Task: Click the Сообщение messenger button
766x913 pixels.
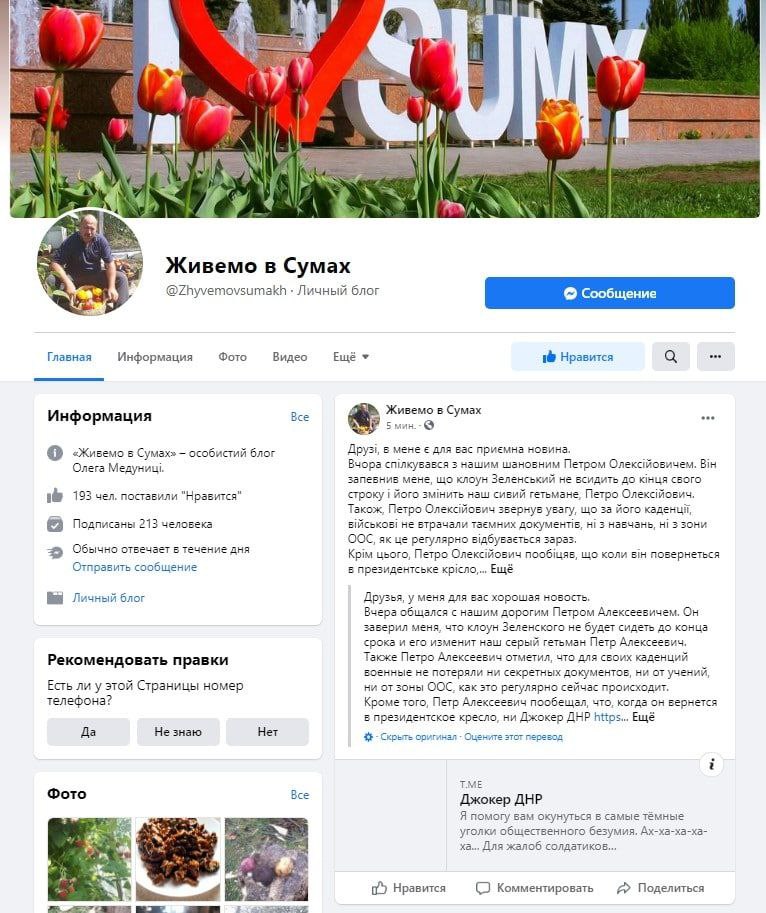Action: pyautogui.click(x=609, y=293)
